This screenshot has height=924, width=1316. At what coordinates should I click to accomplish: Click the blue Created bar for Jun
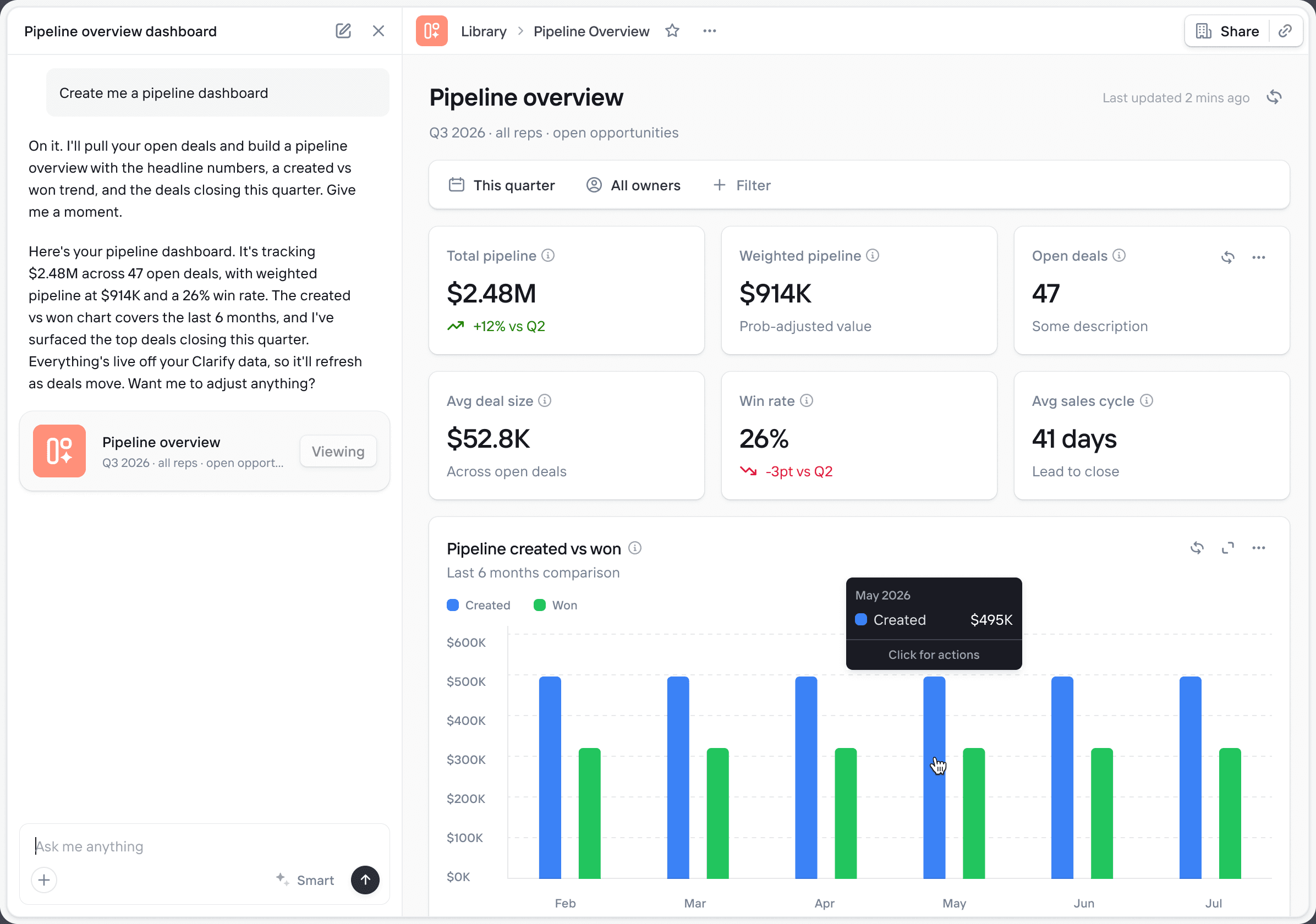pyautogui.click(x=1062, y=777)
